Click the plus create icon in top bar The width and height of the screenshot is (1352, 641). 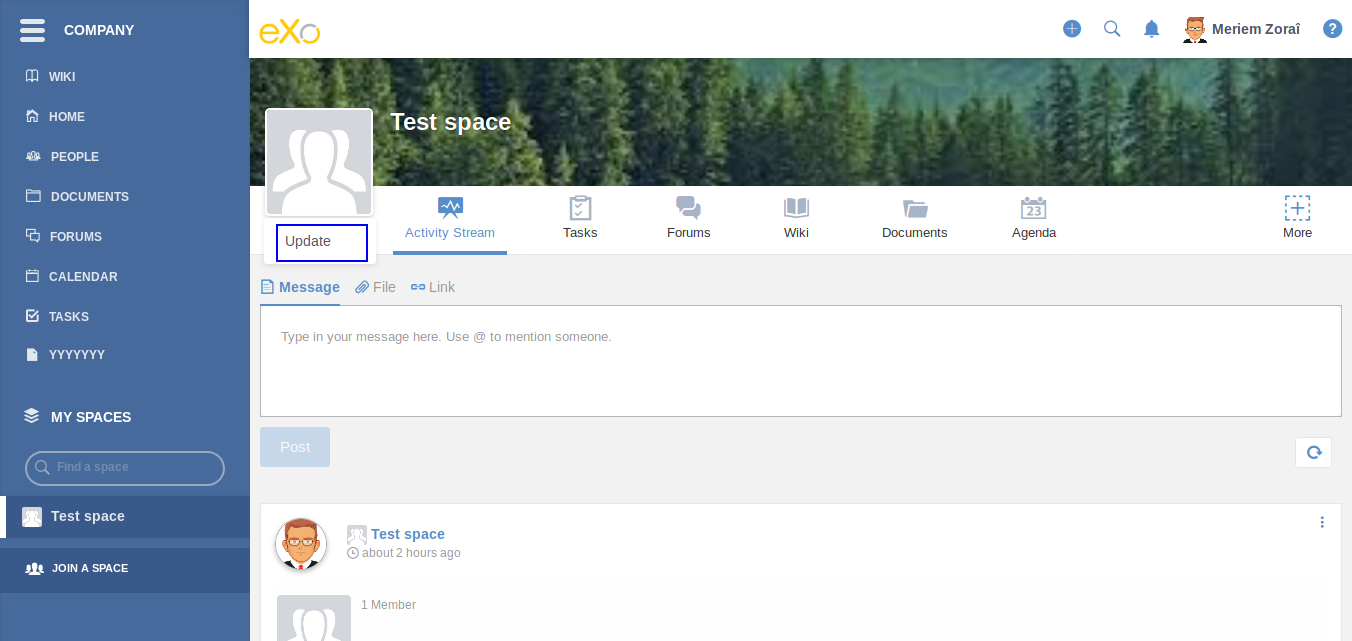pyautogui.click(x=1072, y=29)
